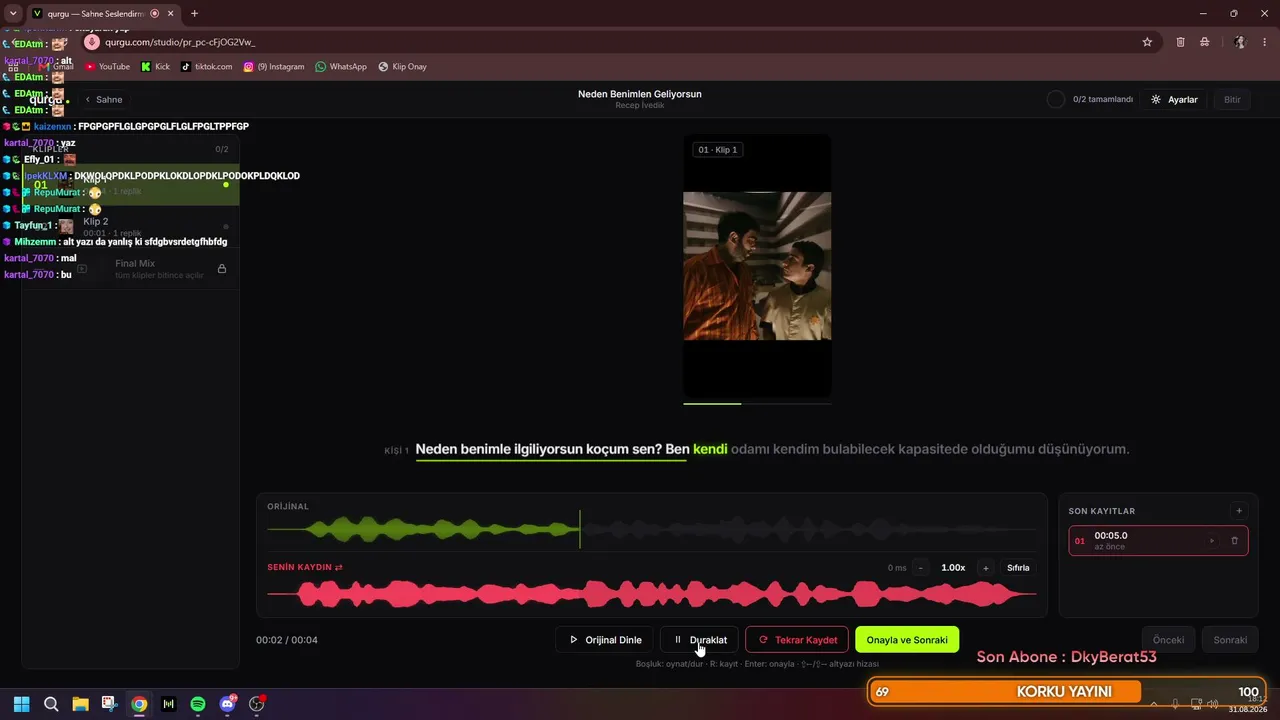Show hidden system tray icons
The image size is (1280, 720).
pos(1154,704)
